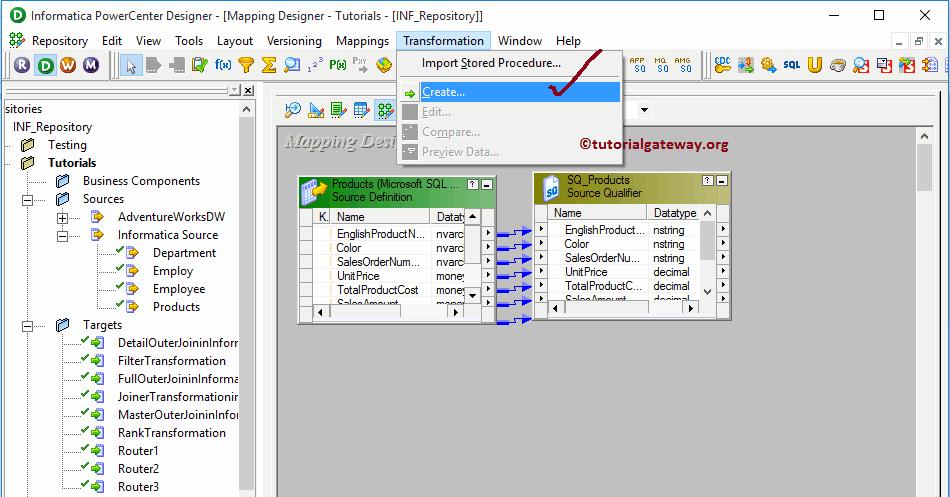
Task: Open the Repository menu
Action: (x=60, y=41)
